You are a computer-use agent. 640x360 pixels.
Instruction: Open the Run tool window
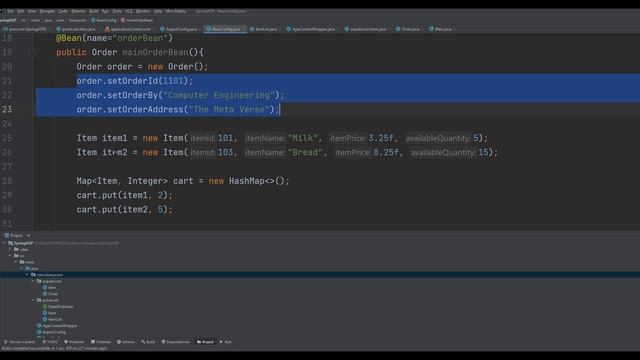tap(226, 342)
